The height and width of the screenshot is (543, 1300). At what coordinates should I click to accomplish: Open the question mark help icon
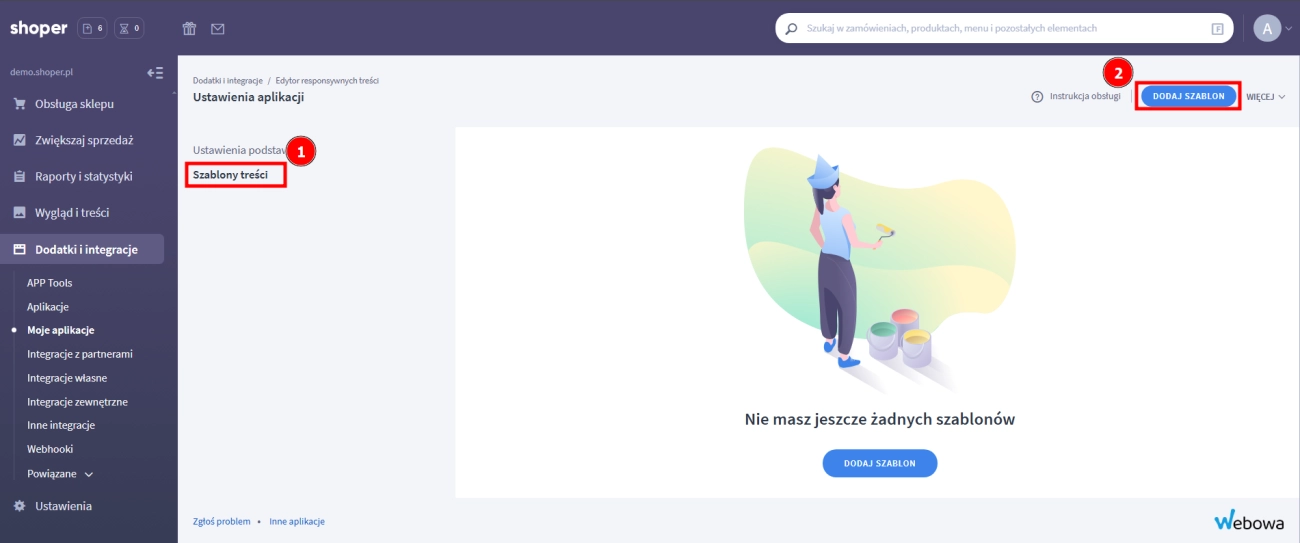point(1037,97)
